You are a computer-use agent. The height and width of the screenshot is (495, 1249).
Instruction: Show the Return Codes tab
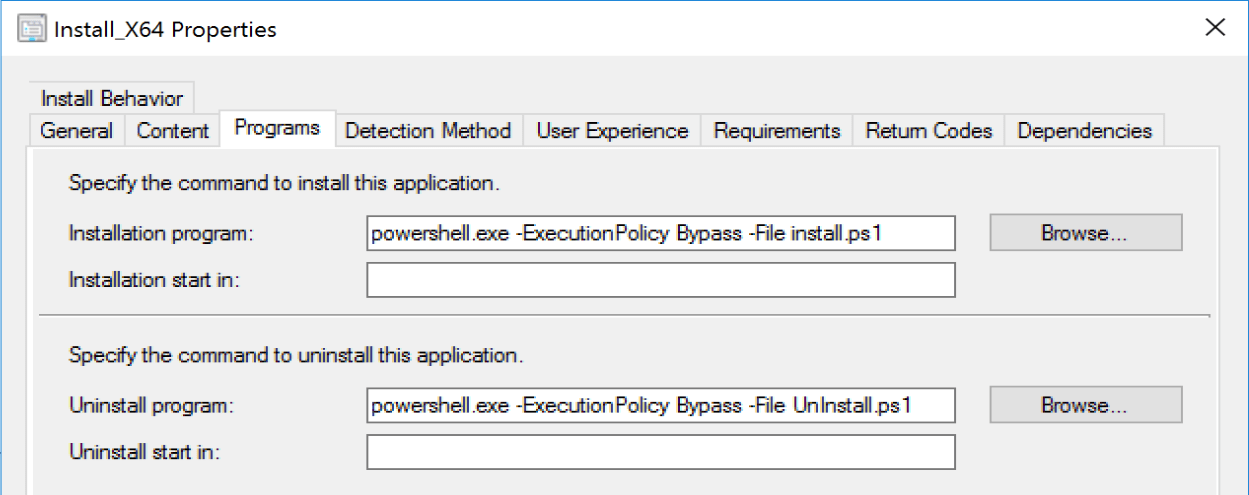click(929, 131)
